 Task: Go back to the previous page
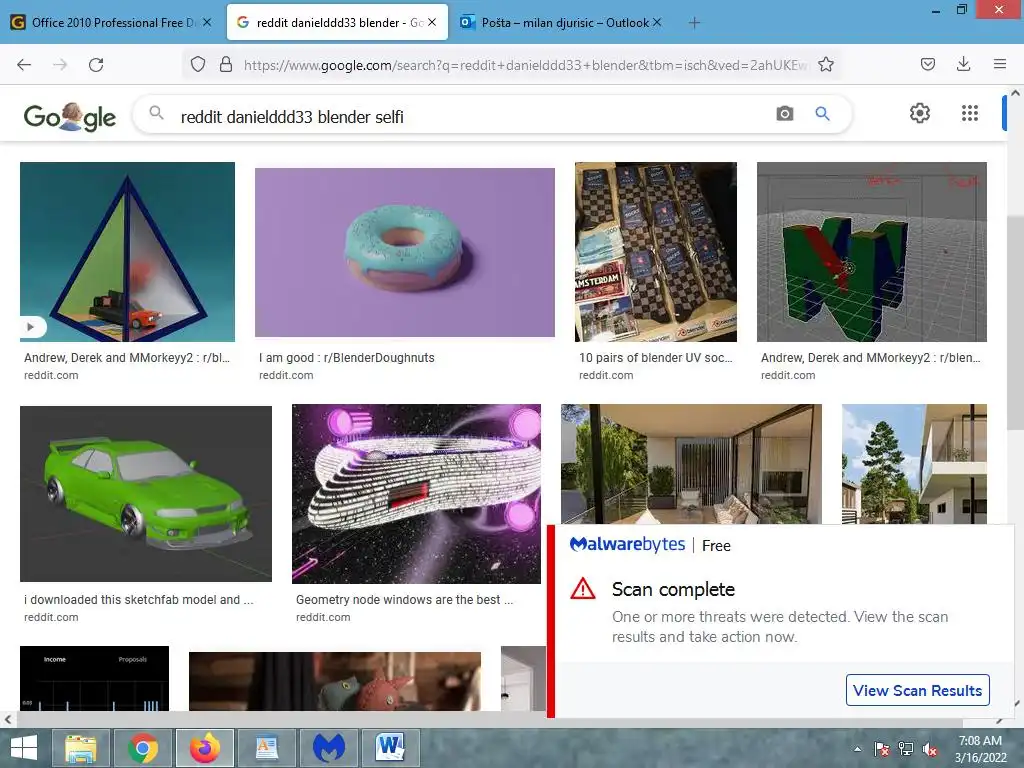pyautogui.click(x=24, y=65)
